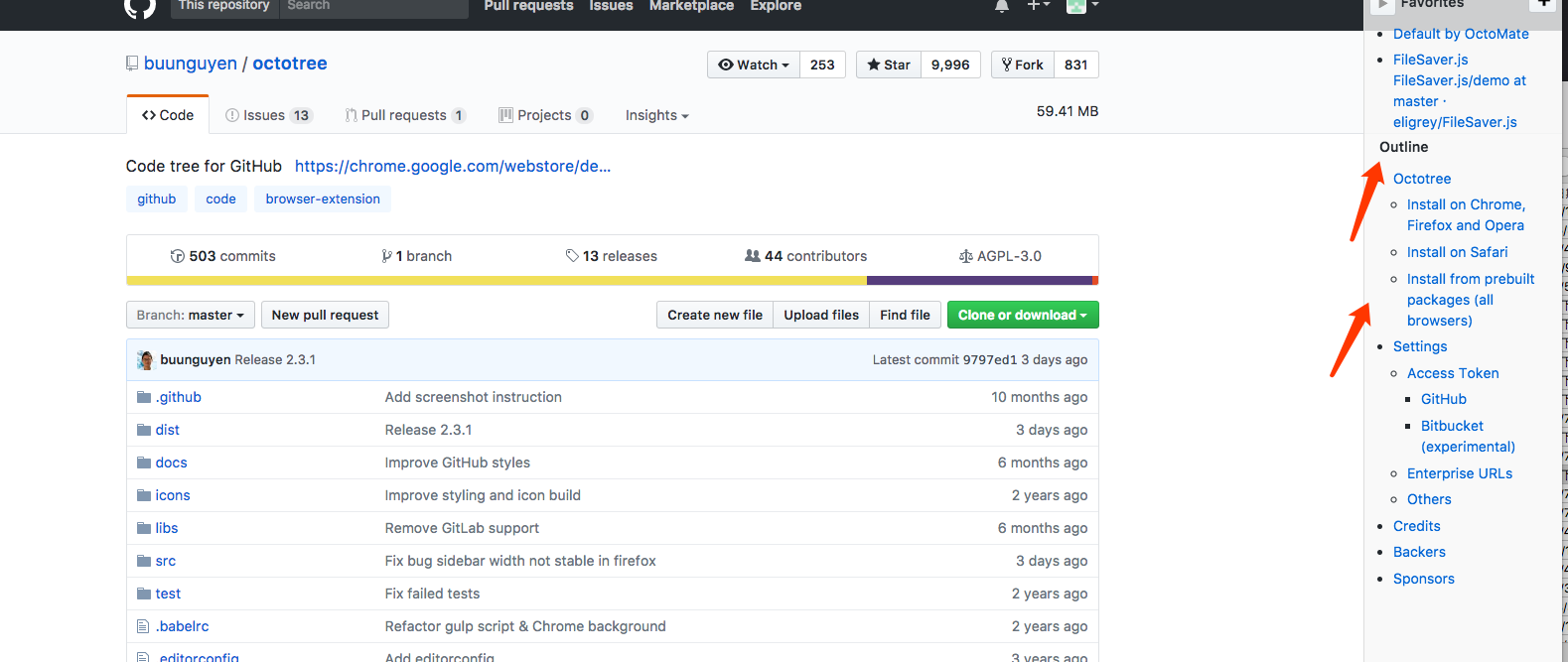1568x662 pixels.
Task: Switch to the Issues tab
Action: click(268, 115)
